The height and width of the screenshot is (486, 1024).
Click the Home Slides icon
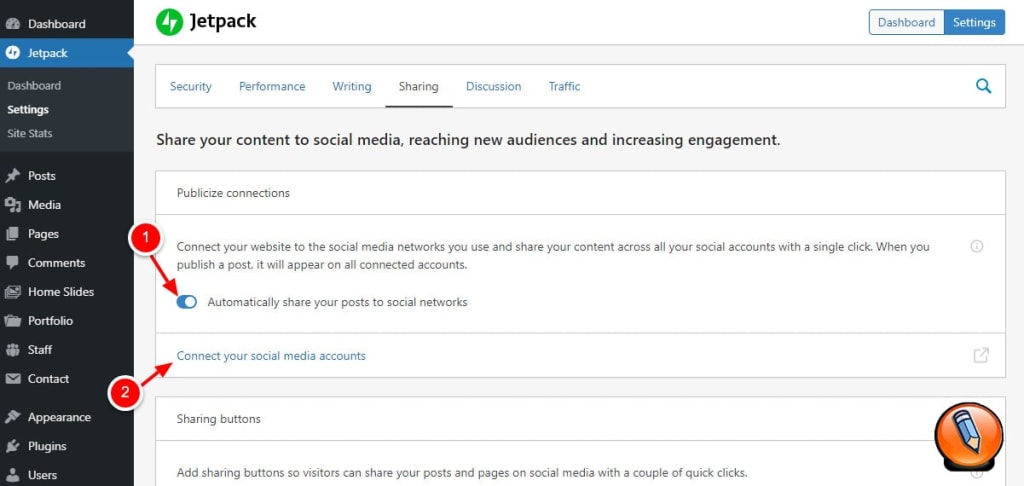tap(12, 292)
